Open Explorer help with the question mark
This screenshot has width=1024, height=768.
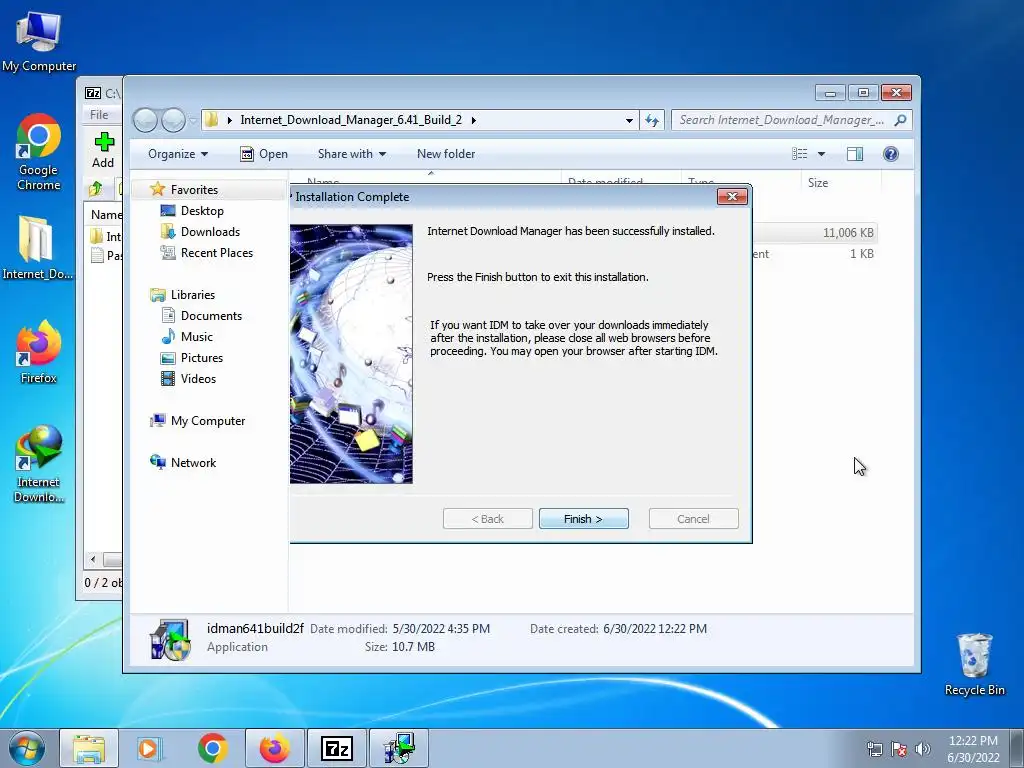890,154
